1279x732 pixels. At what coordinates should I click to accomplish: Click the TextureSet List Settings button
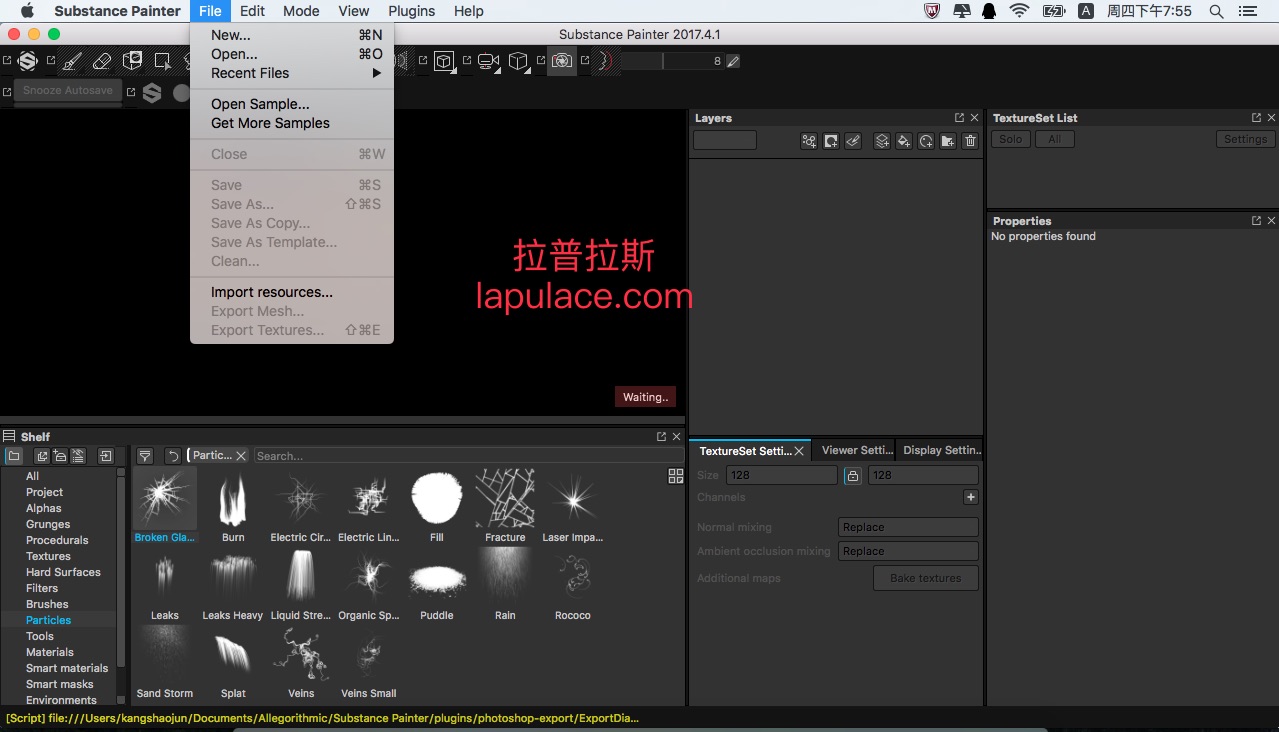[x=1246, y=139]
